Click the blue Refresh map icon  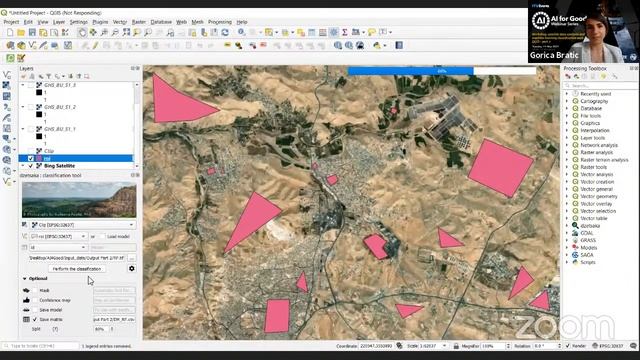(225, 32)
